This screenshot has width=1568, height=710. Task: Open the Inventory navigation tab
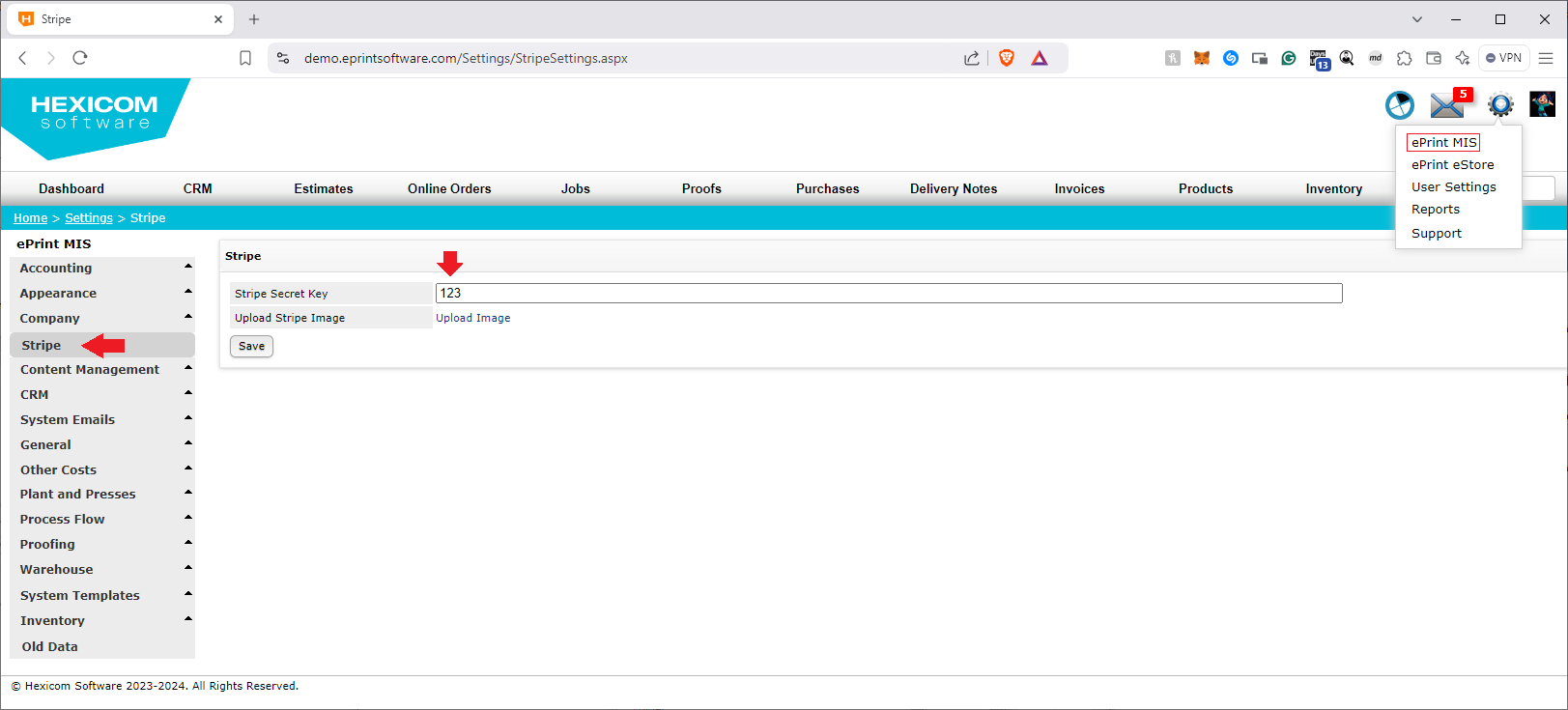click(x=1333, y=188)
